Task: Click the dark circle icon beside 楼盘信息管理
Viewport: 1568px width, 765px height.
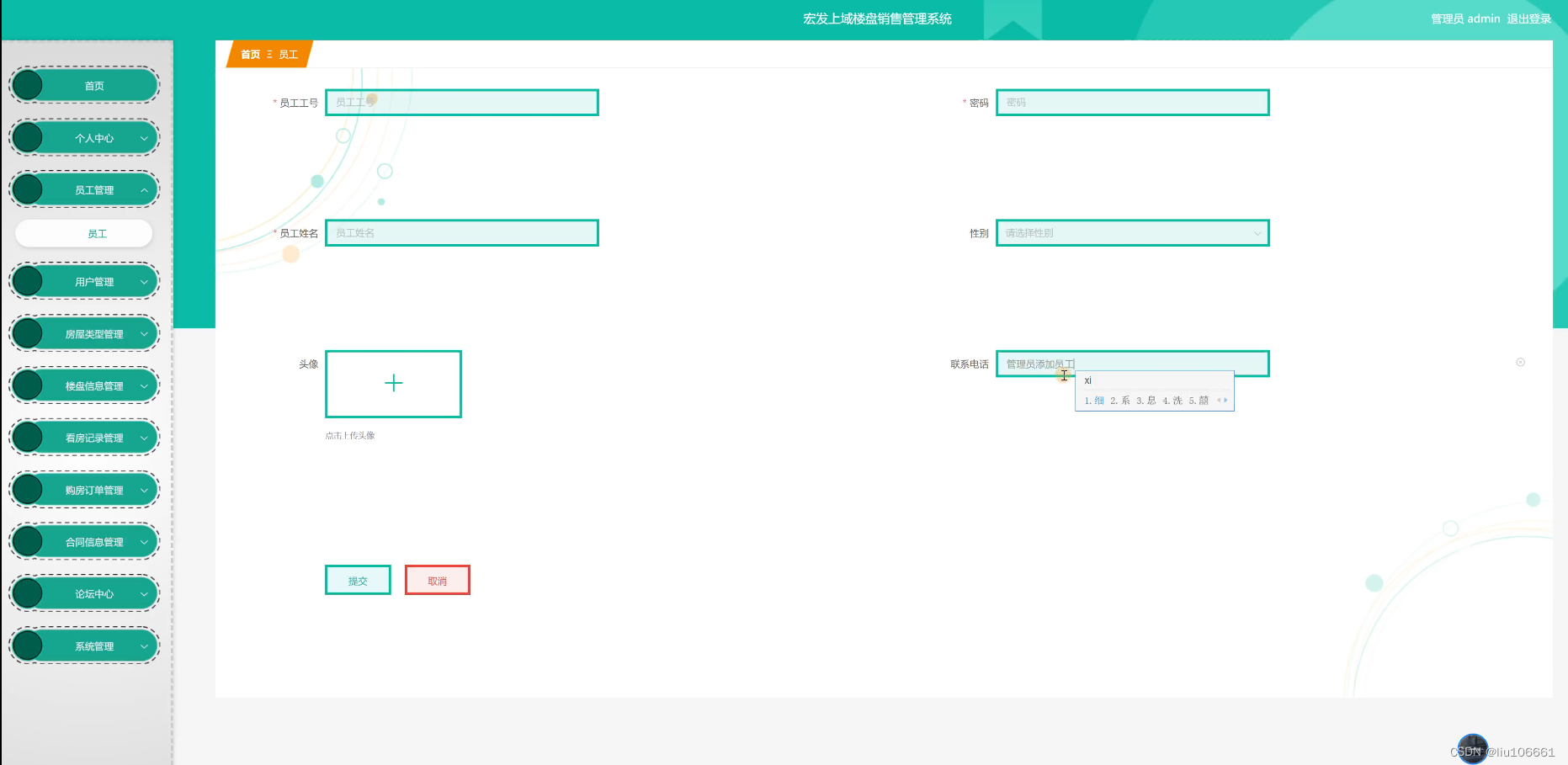Action: (x=28, y=386)
